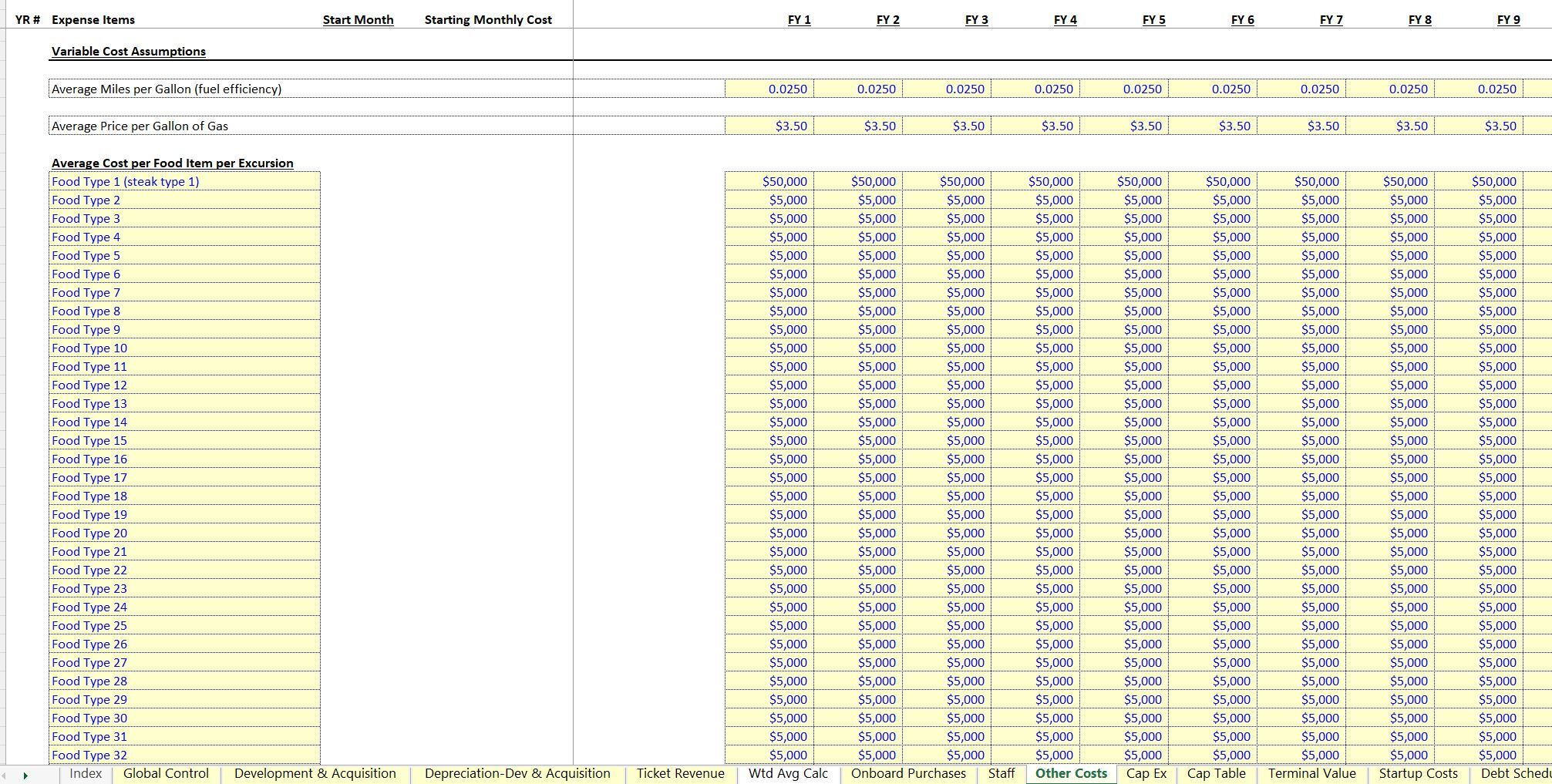Screen dimensions: 1552x784
Task: Click the Starting Monthly Cost header
Action: [488, 19]
